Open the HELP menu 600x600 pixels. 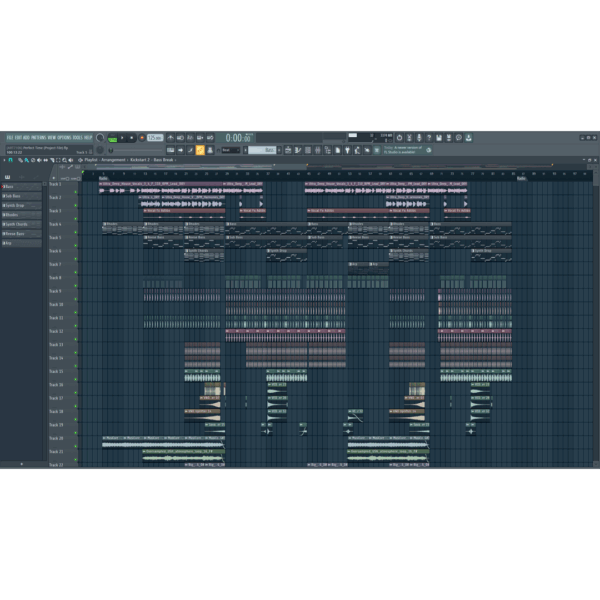click(x=88, y=138)
